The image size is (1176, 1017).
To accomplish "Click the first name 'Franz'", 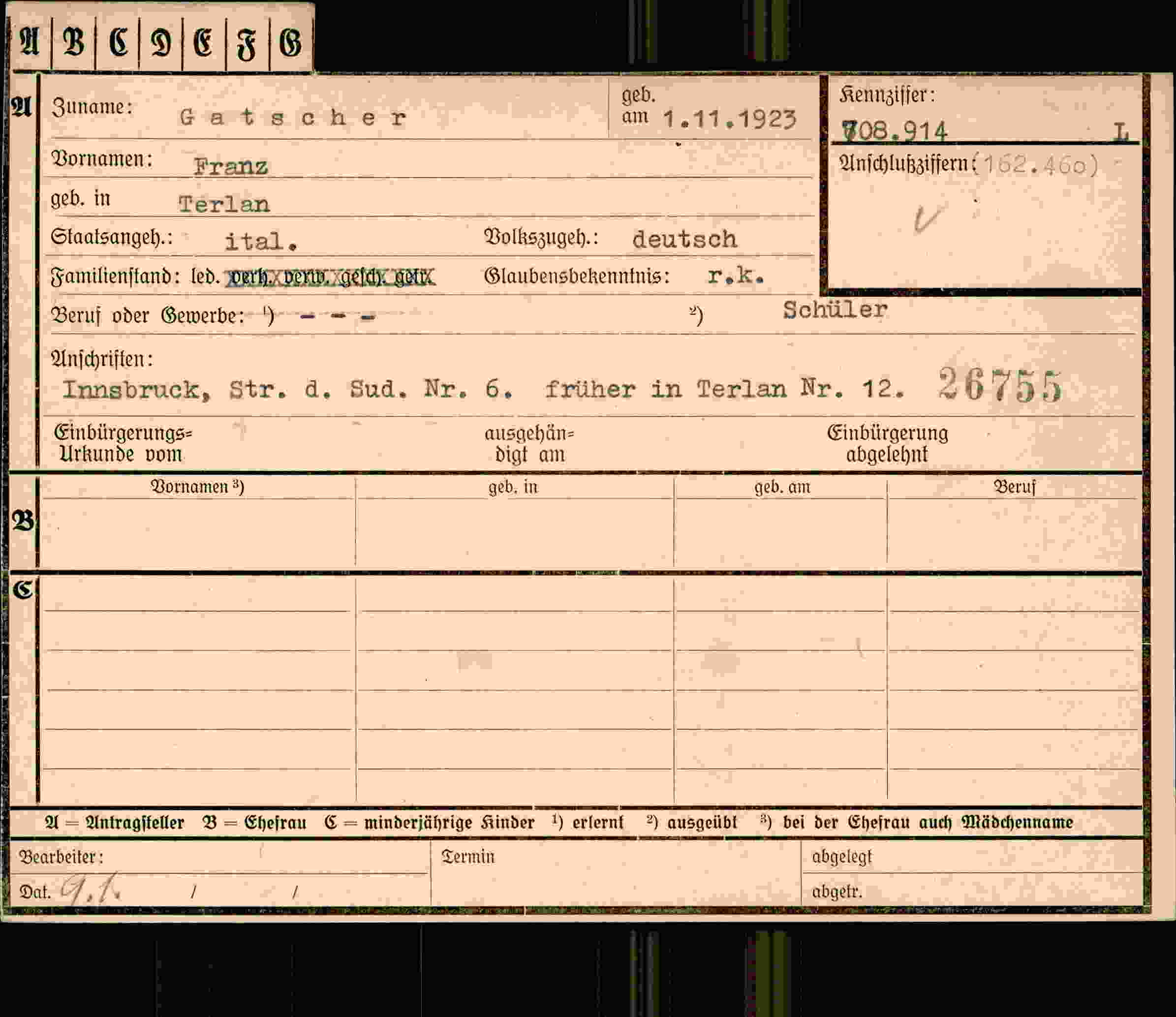I will 230,166.
